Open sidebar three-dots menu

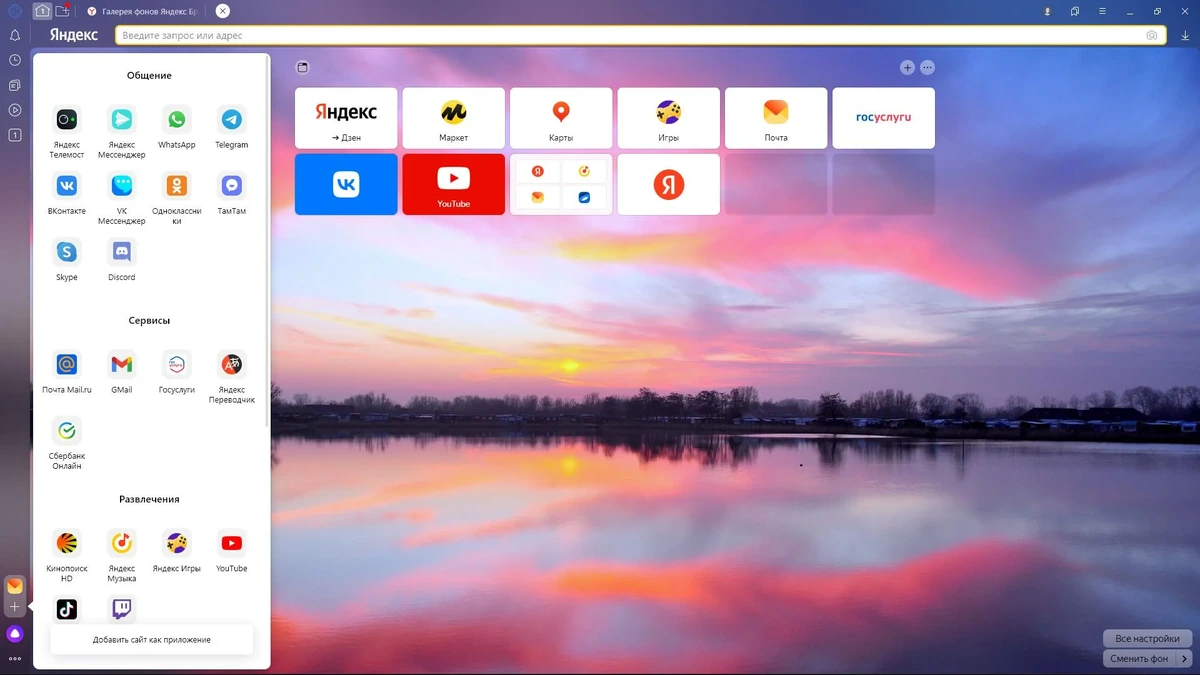pyautogui.click(x=15, y=658)
